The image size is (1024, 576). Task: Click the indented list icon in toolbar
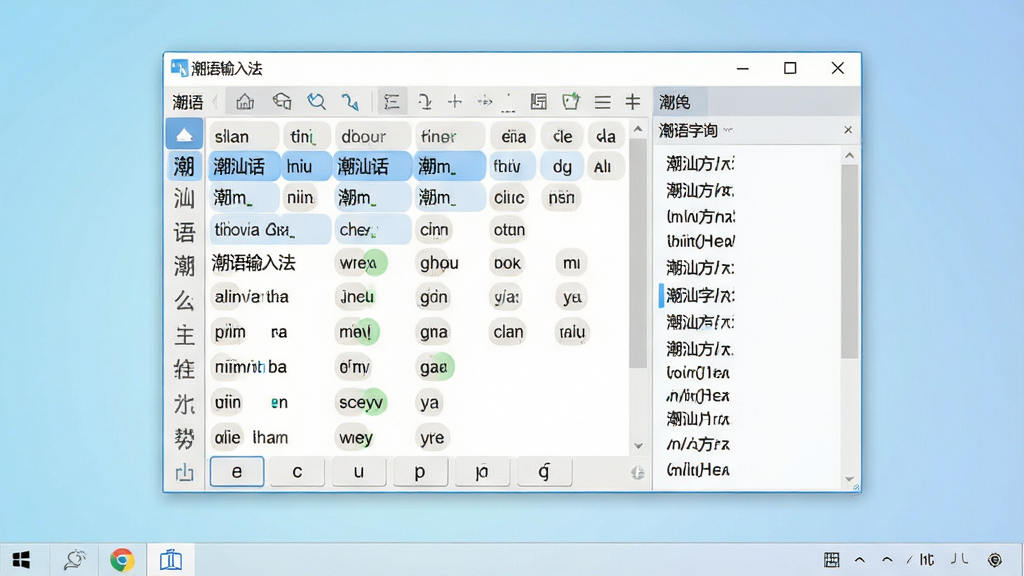coord(392,102)
